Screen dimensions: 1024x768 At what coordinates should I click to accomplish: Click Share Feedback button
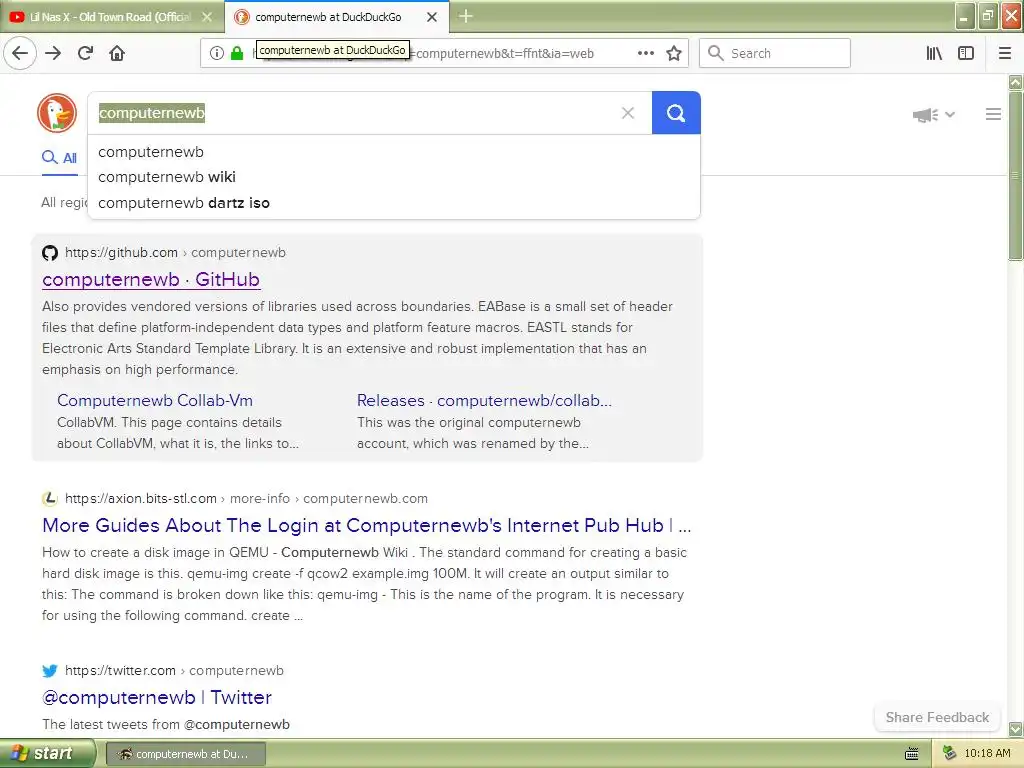[x=937, y=717]
